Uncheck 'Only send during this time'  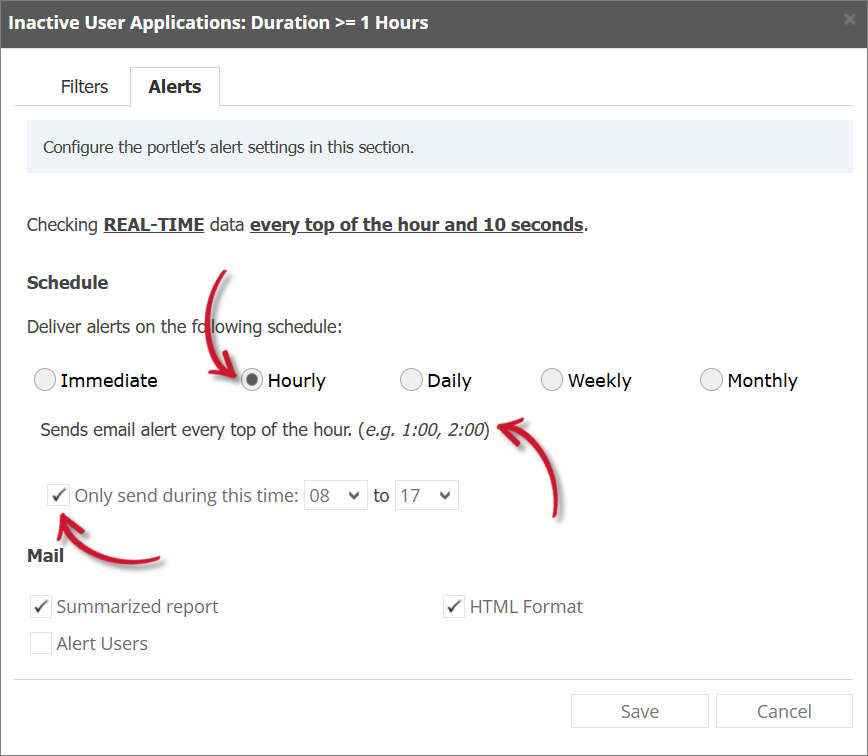[58, 494]
